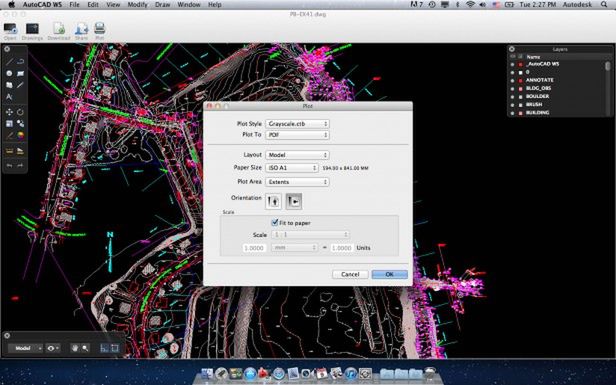Click the BLDG_OBS layer pink color swatch

tap(521, 88)
